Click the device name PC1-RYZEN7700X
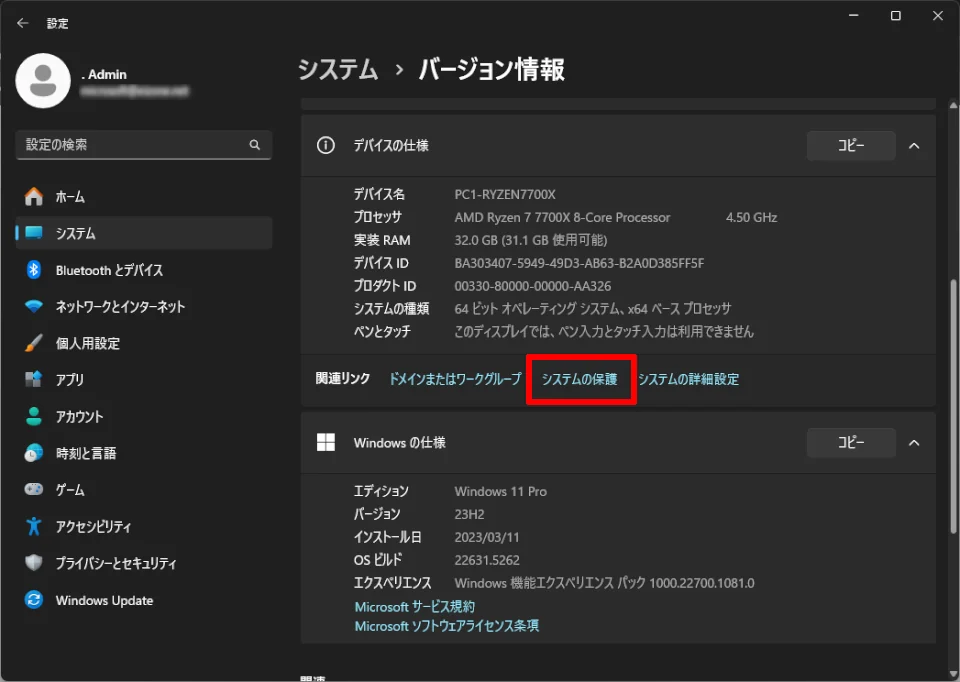This screenshot has width=960, height=682. pos(505,194)
